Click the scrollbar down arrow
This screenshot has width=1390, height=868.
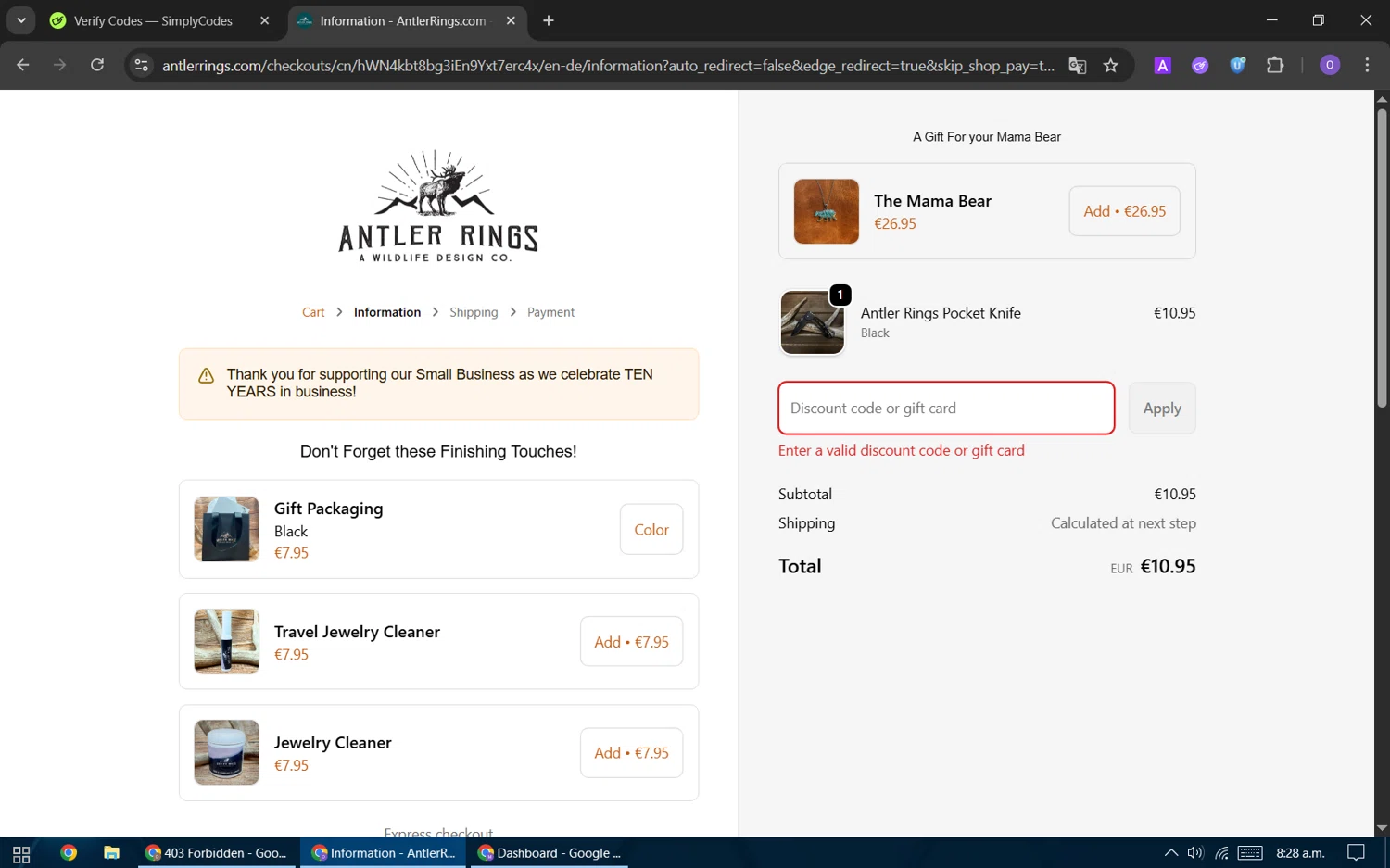point(1382,828)
